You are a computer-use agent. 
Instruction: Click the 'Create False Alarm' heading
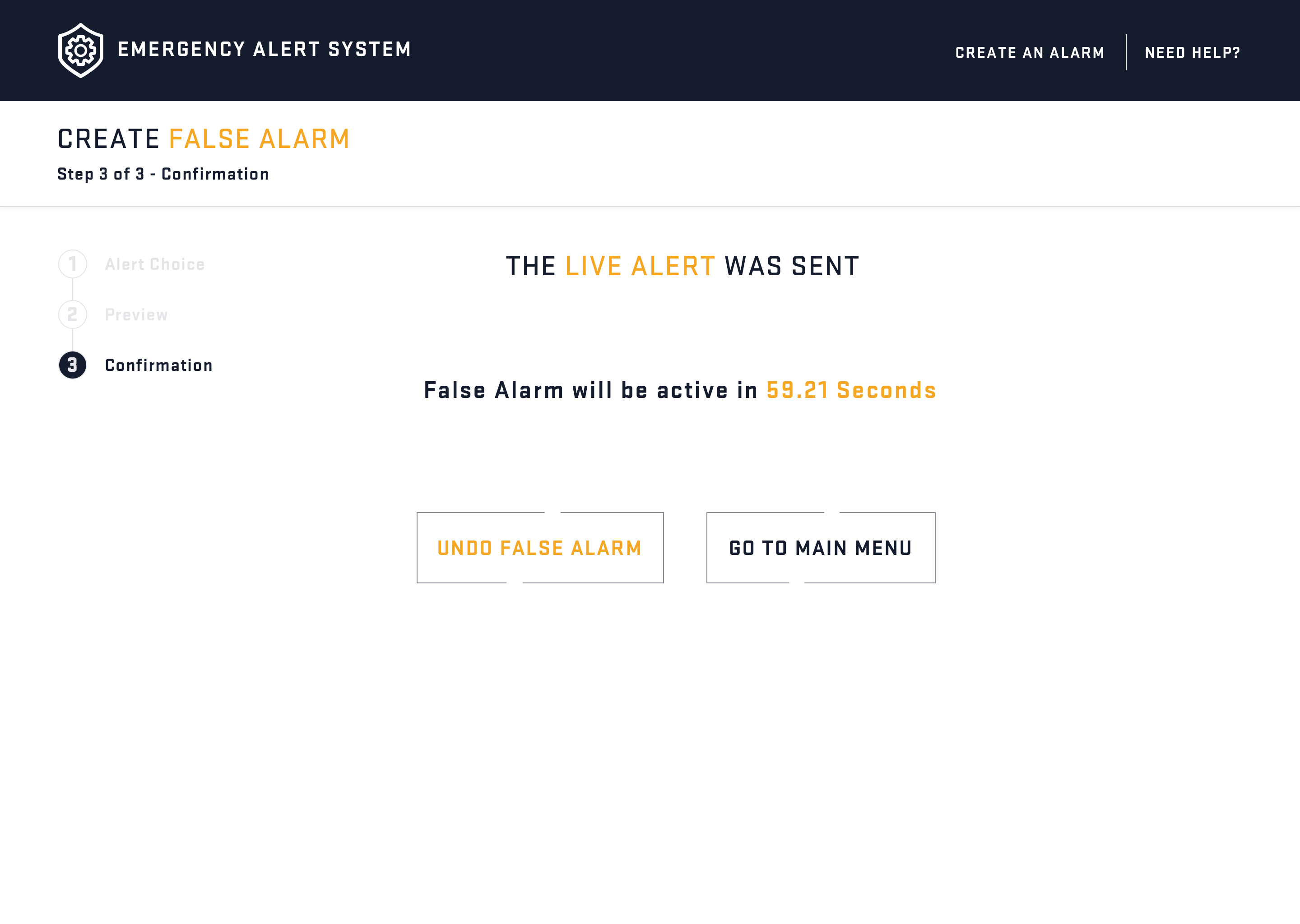[x=204, y=139]
